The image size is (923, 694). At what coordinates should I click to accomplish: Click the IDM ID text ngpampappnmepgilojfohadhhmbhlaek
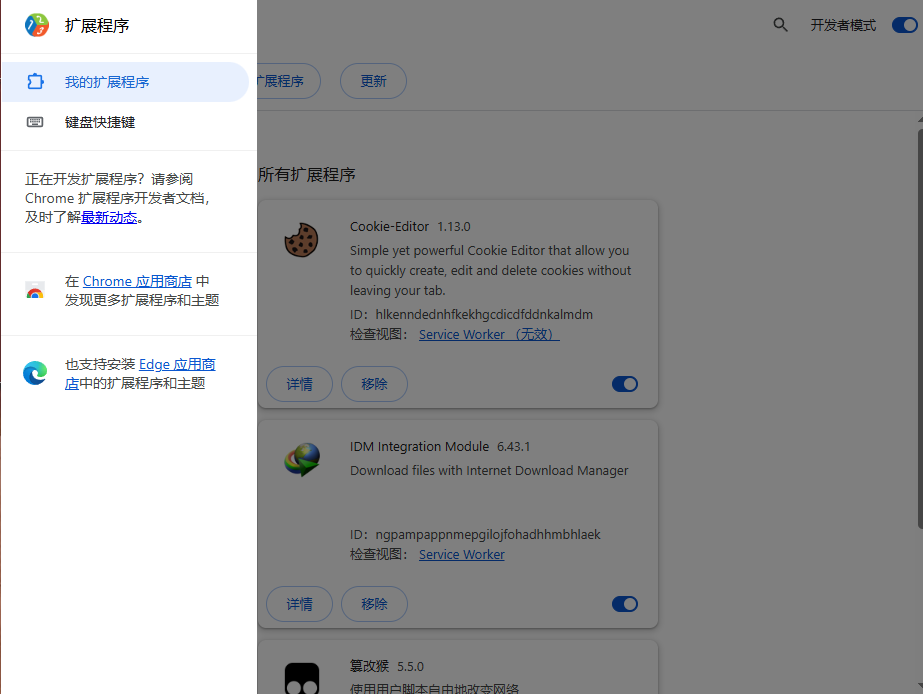[488, 534]
